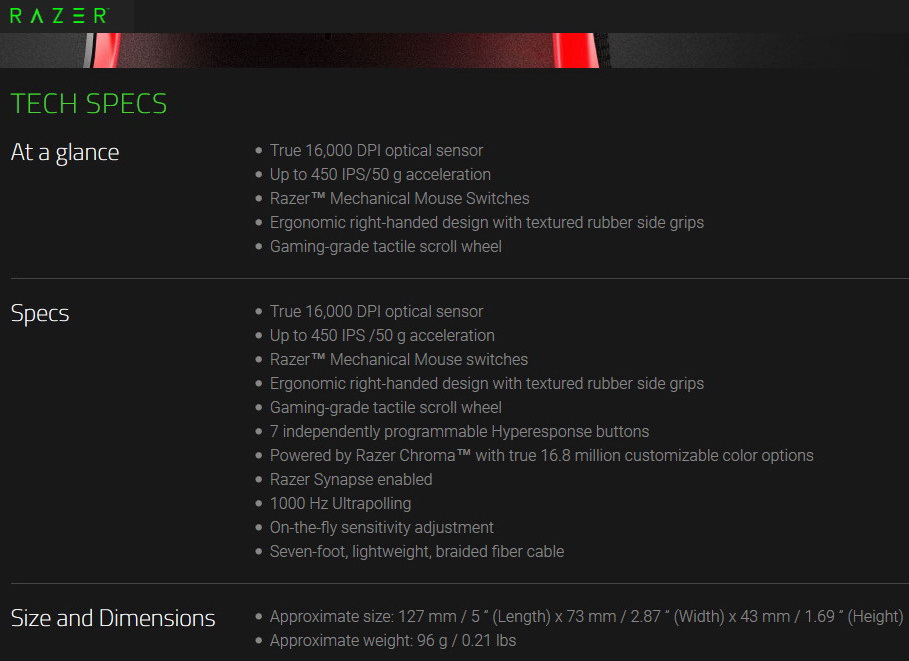
Task: Click the TECH SPECS heading
Action: tap(89, 104)
